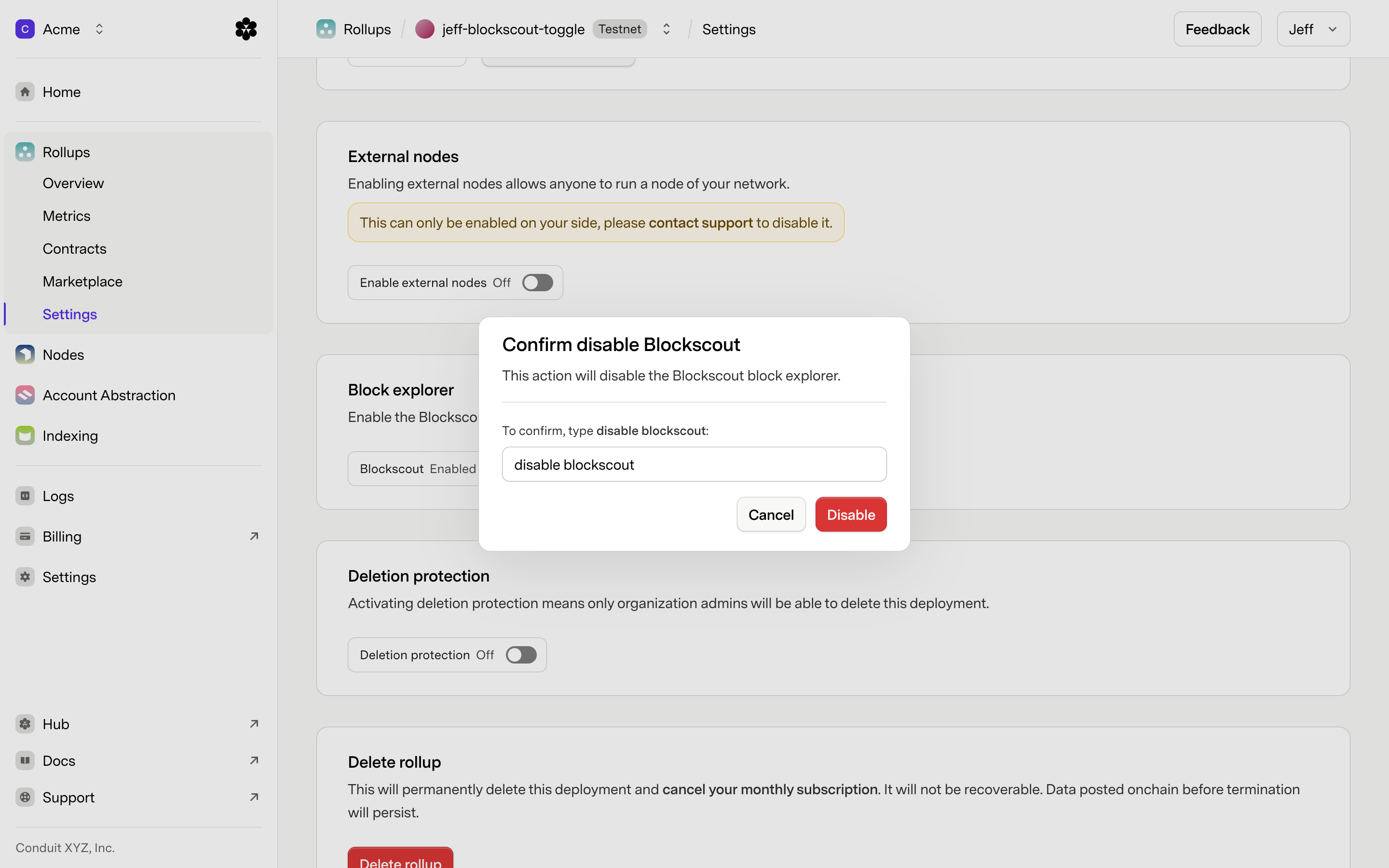Open Billing using its card icon

pos(25,536)
